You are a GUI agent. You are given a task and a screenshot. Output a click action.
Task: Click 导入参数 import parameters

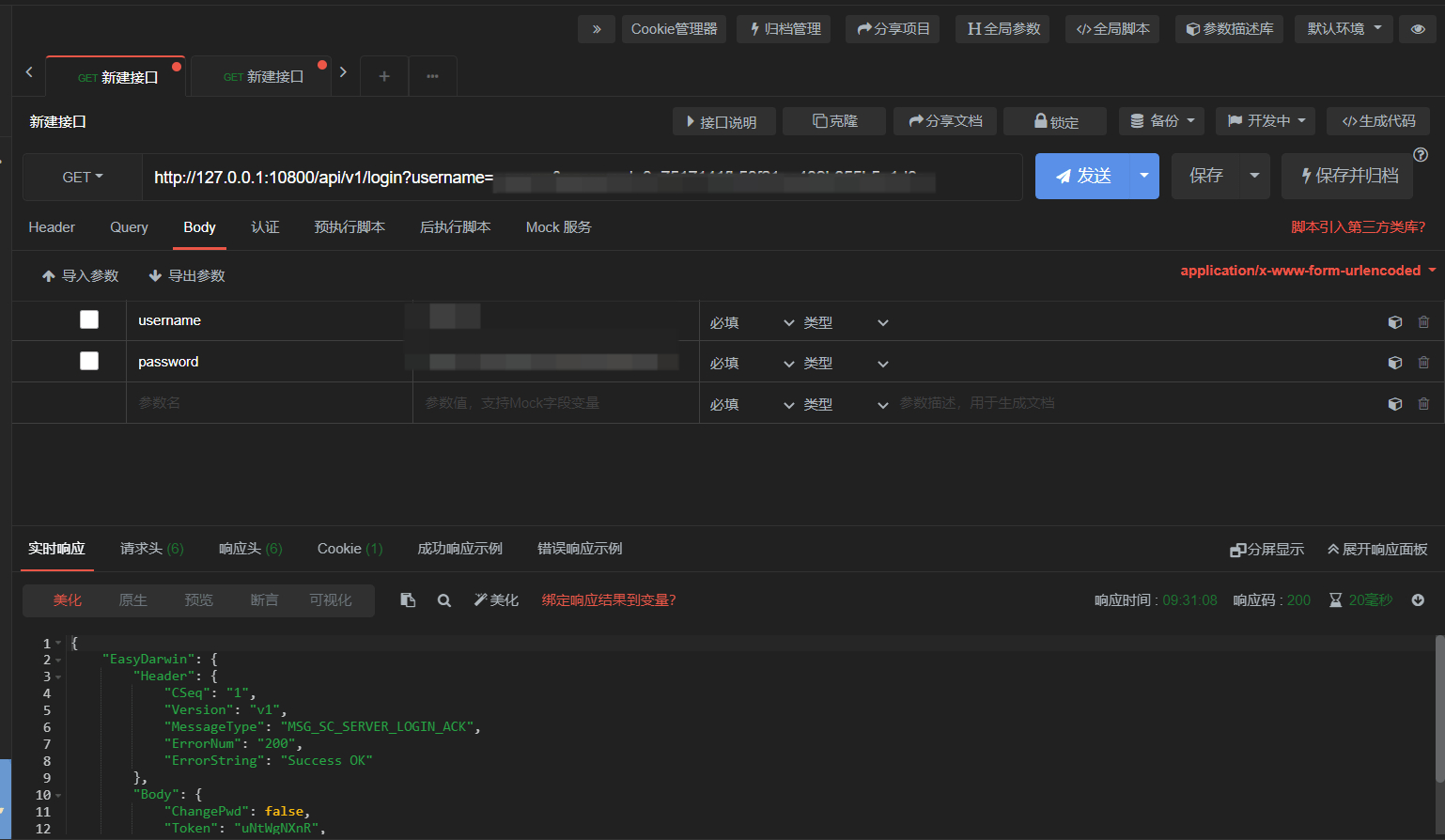(81, 276)
